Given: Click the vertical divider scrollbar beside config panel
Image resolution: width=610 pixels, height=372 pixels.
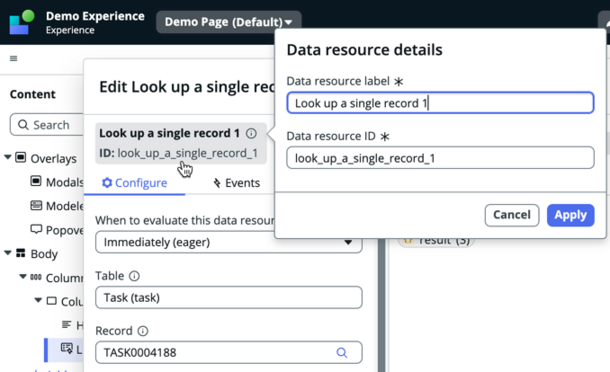Looking at the screenshot, I should click(x=382, y=304).
